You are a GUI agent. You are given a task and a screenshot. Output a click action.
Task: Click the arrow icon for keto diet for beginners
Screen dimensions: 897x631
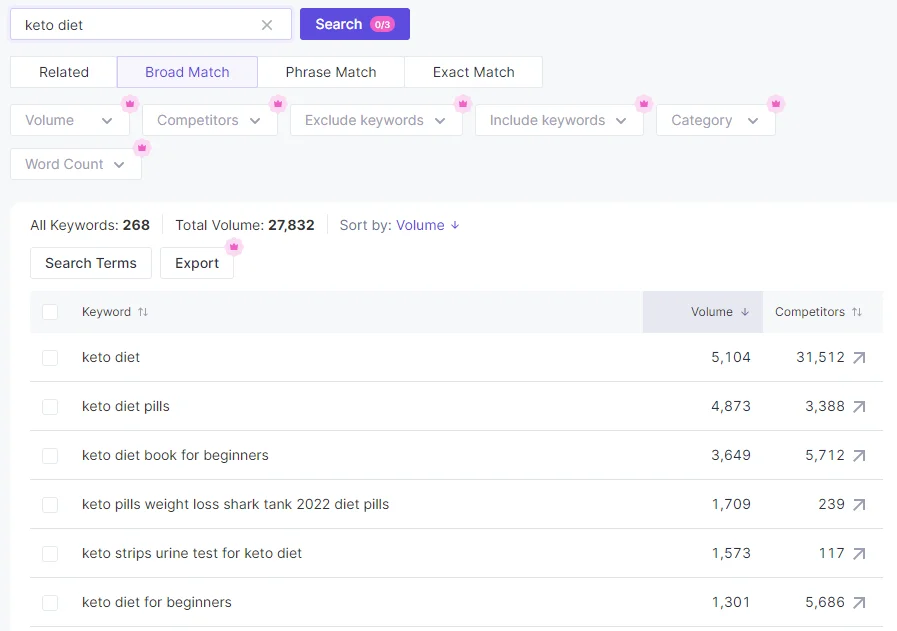point(859,603)
